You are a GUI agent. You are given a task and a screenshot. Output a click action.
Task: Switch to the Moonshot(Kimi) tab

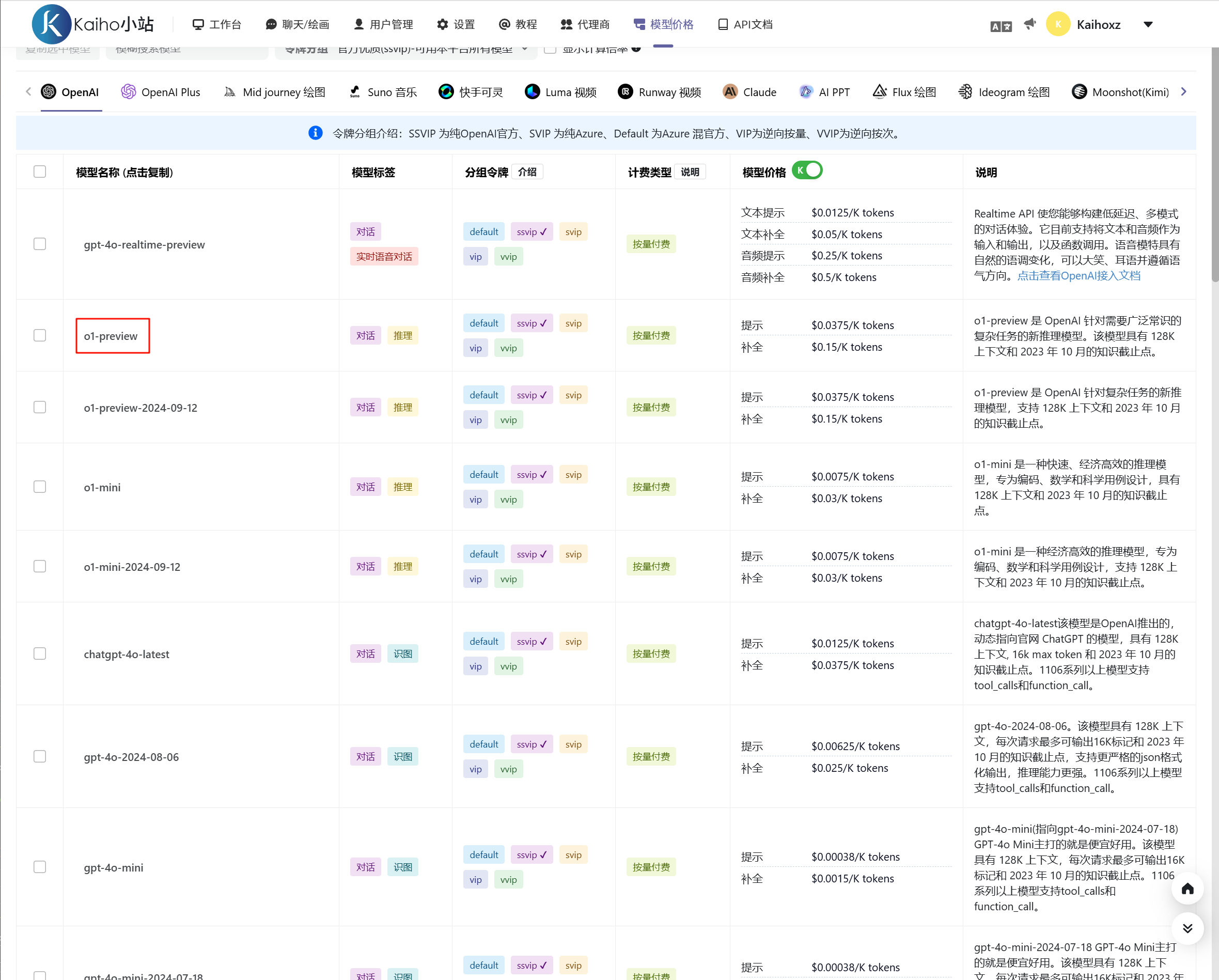(x=1120, y=92)
